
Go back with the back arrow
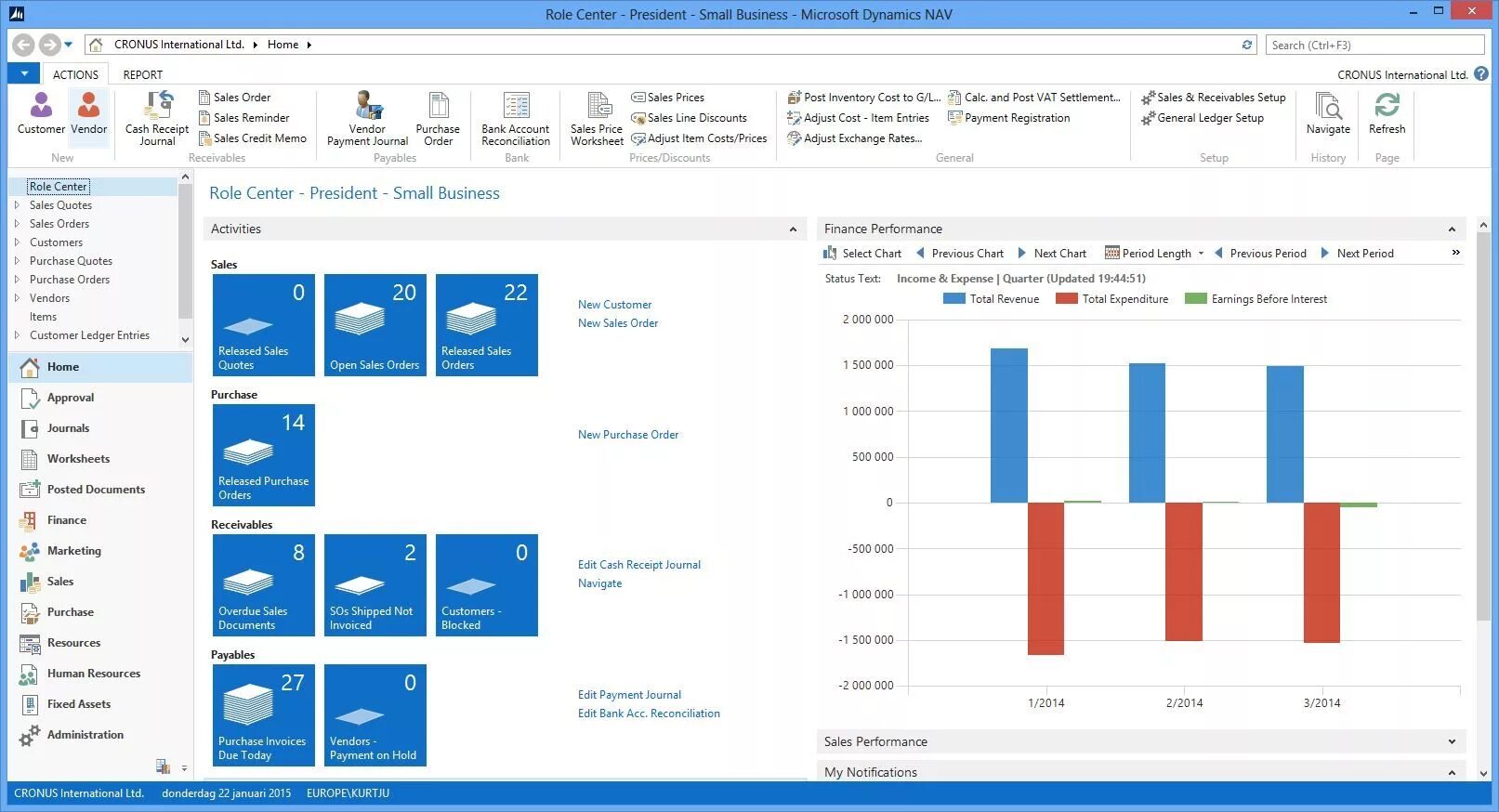point(24,44)
